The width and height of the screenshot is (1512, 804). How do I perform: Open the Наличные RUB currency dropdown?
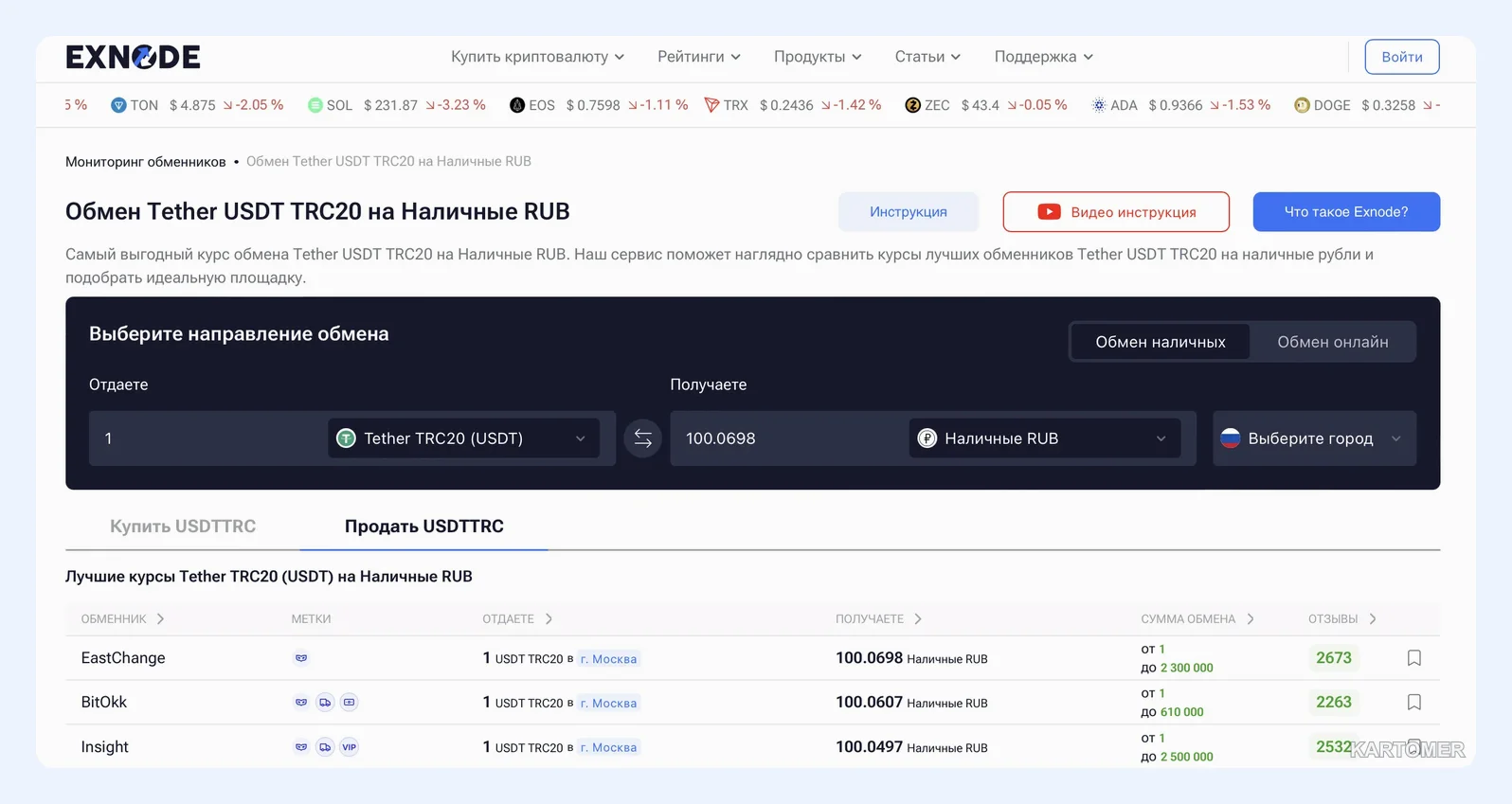(1044, 438)
